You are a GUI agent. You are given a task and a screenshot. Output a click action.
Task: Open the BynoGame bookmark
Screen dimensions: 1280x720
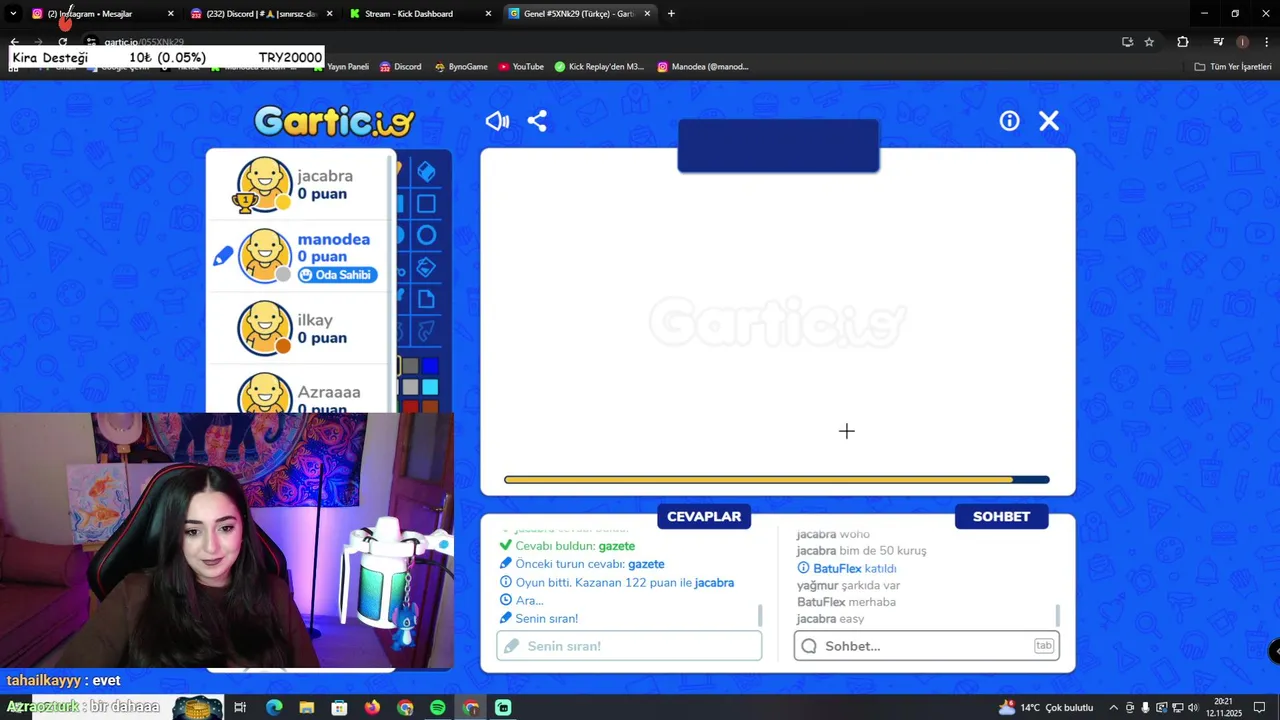click(x=461, y=67)
